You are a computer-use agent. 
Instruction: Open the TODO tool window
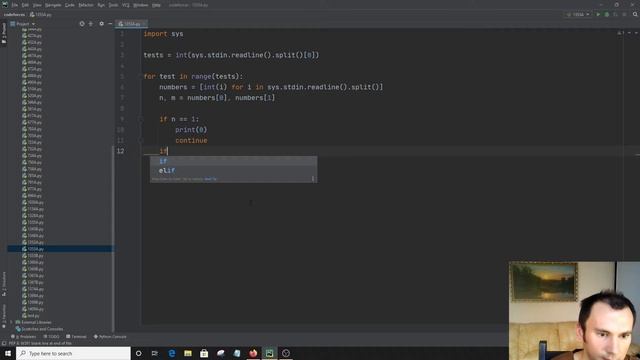[x=51, y=337]
